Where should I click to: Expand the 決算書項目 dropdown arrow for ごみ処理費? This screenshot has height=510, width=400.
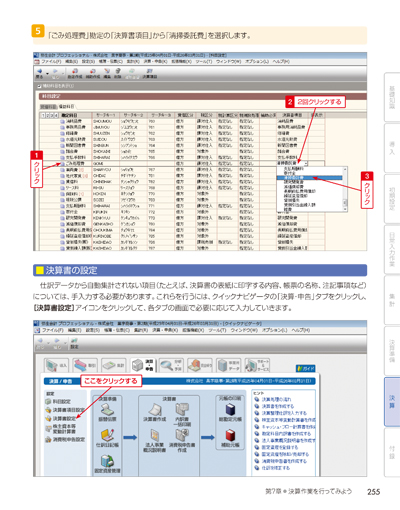pos(306,163)
